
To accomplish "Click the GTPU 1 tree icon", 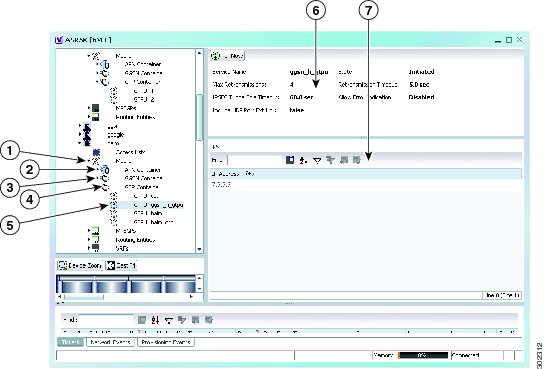I will (113, 91).
